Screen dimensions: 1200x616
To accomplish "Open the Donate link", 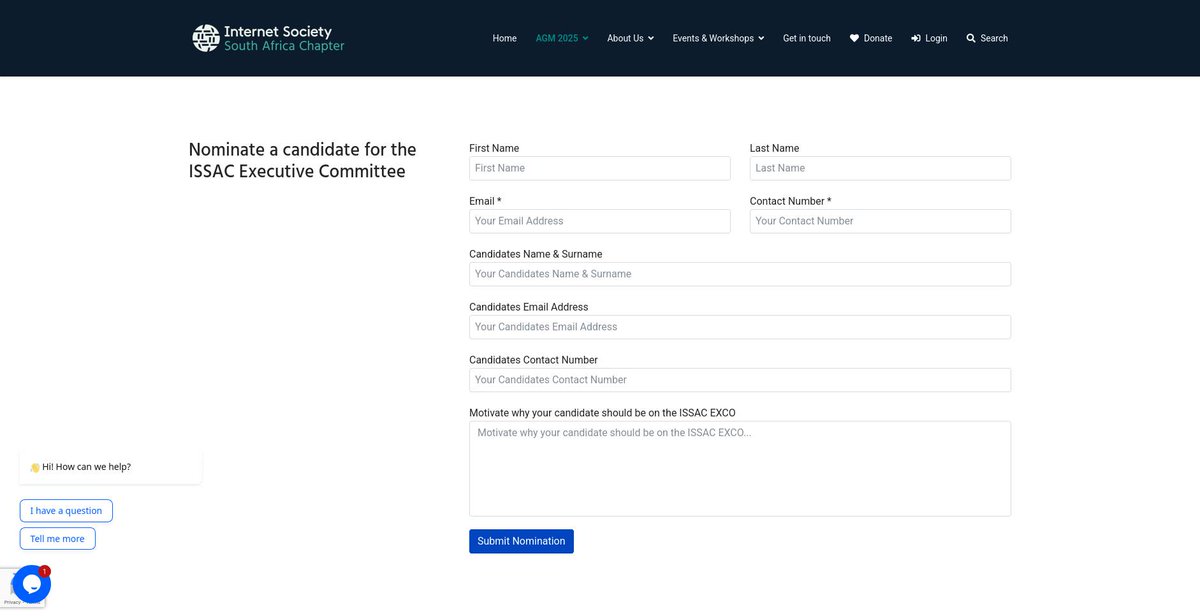I will tap(878, 38).
